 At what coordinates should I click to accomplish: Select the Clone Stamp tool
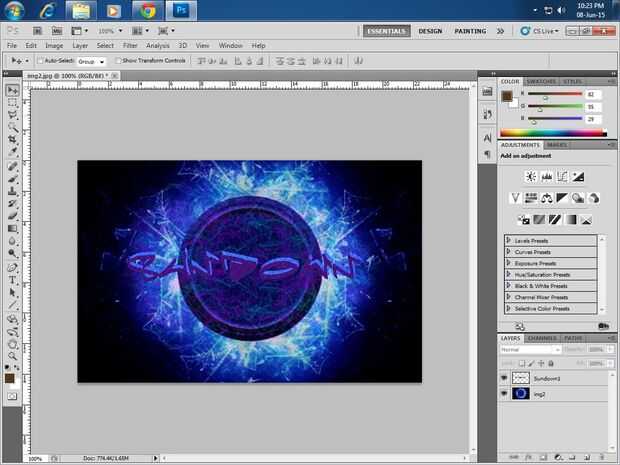click(13, 191)
